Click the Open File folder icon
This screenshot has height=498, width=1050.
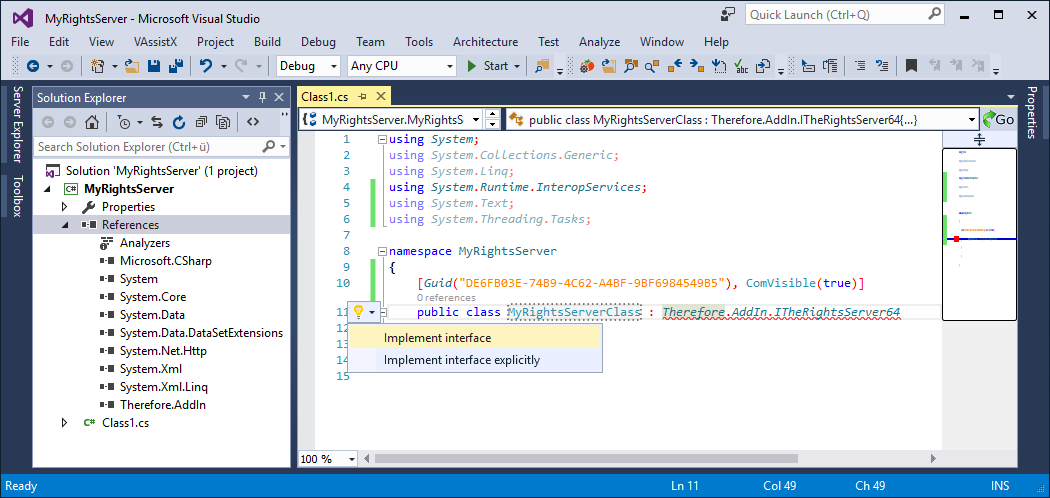tap(132, 66)
